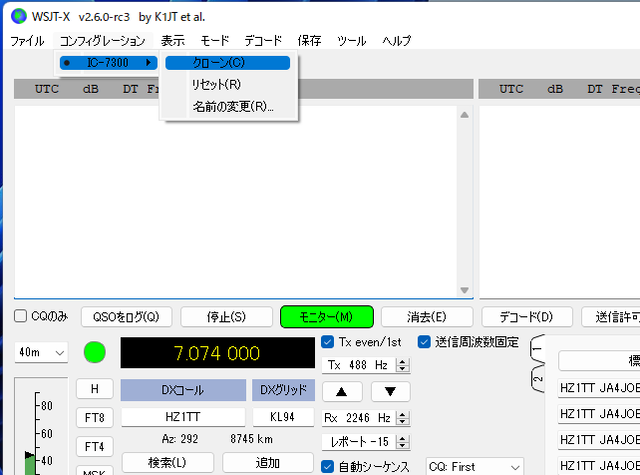Click the MSK mode button
Viewport: 640px width, 475px height.
(x=95, y=471)
